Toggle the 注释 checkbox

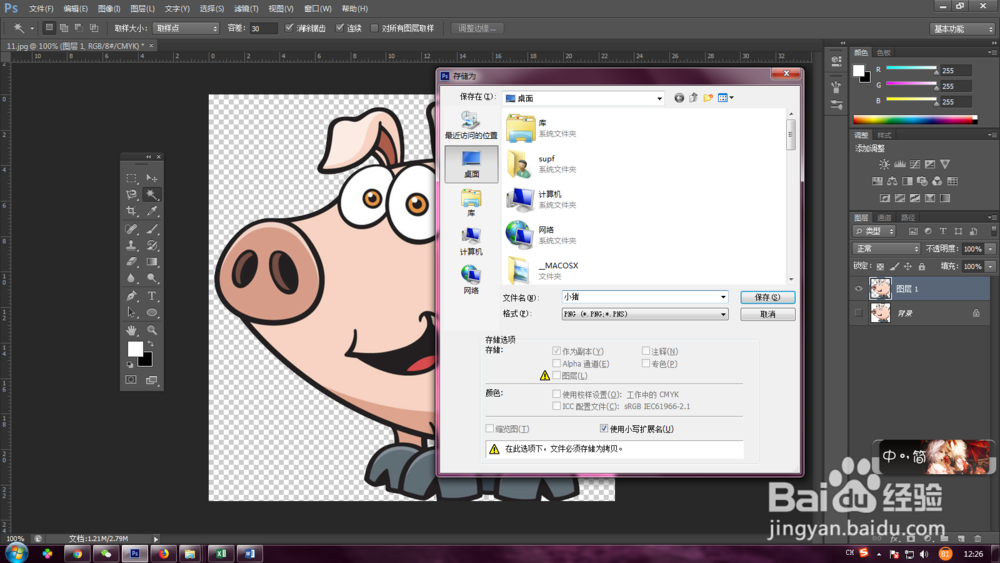[x=646, y=351]
